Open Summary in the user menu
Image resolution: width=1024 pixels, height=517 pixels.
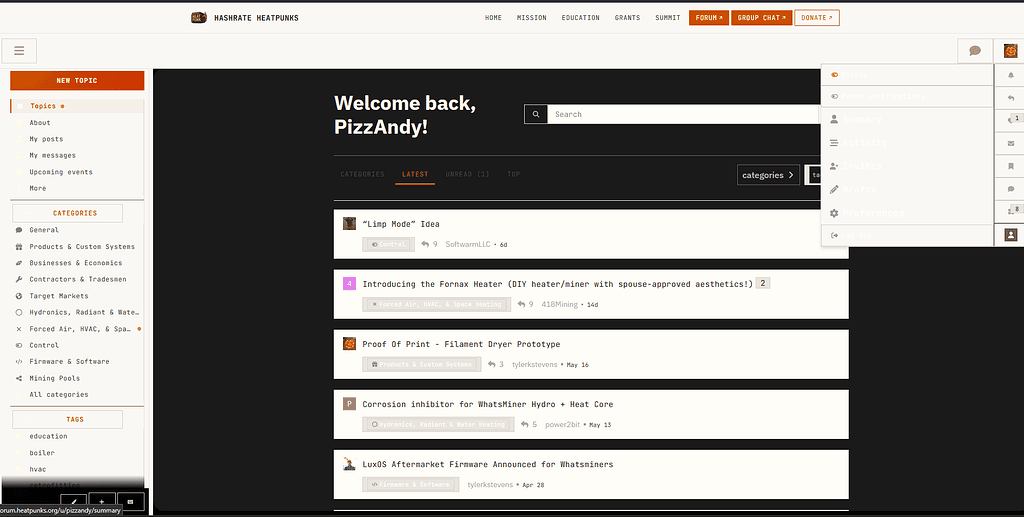click(907, 119)
